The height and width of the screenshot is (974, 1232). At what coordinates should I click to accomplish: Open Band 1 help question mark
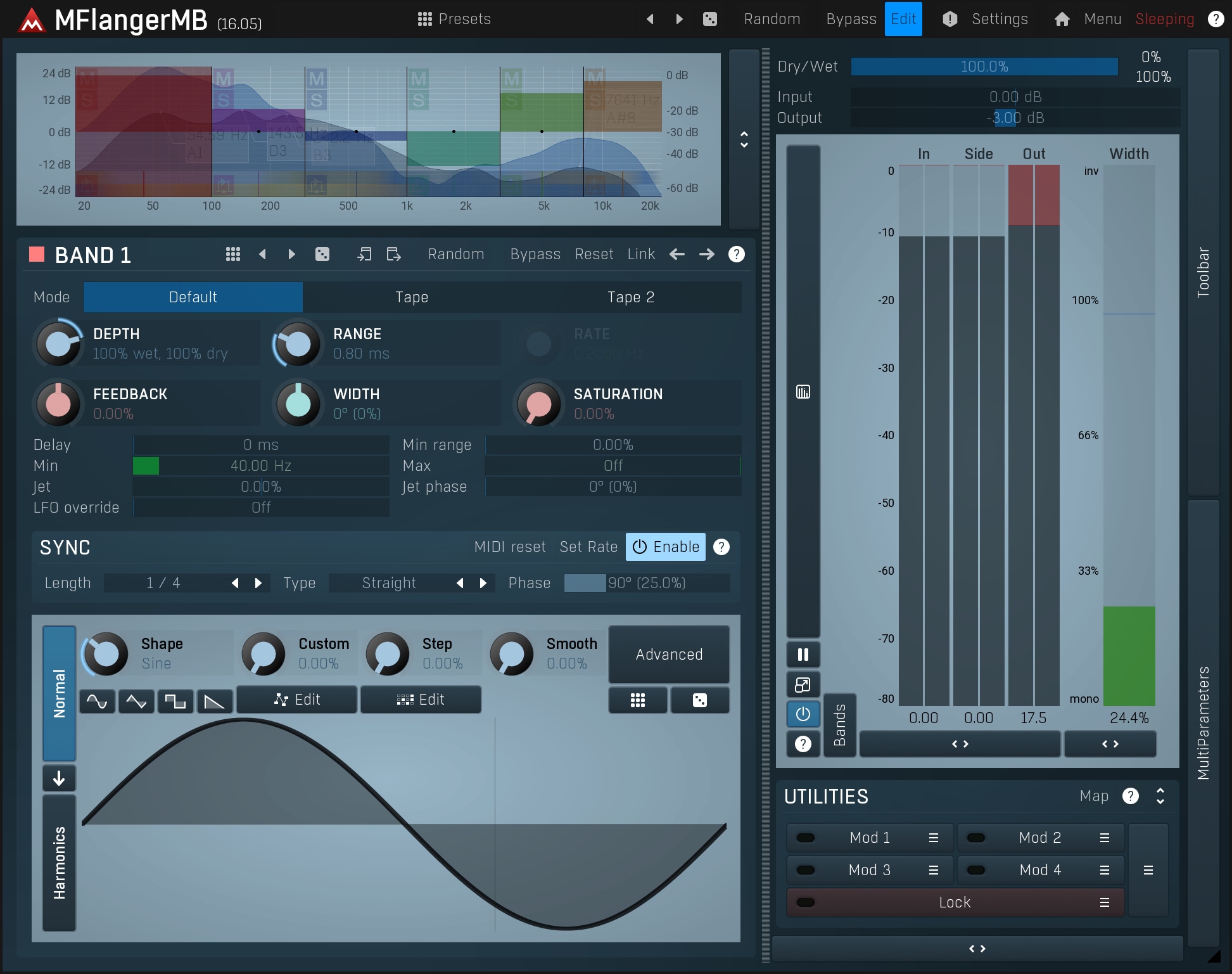pos(736,254)
